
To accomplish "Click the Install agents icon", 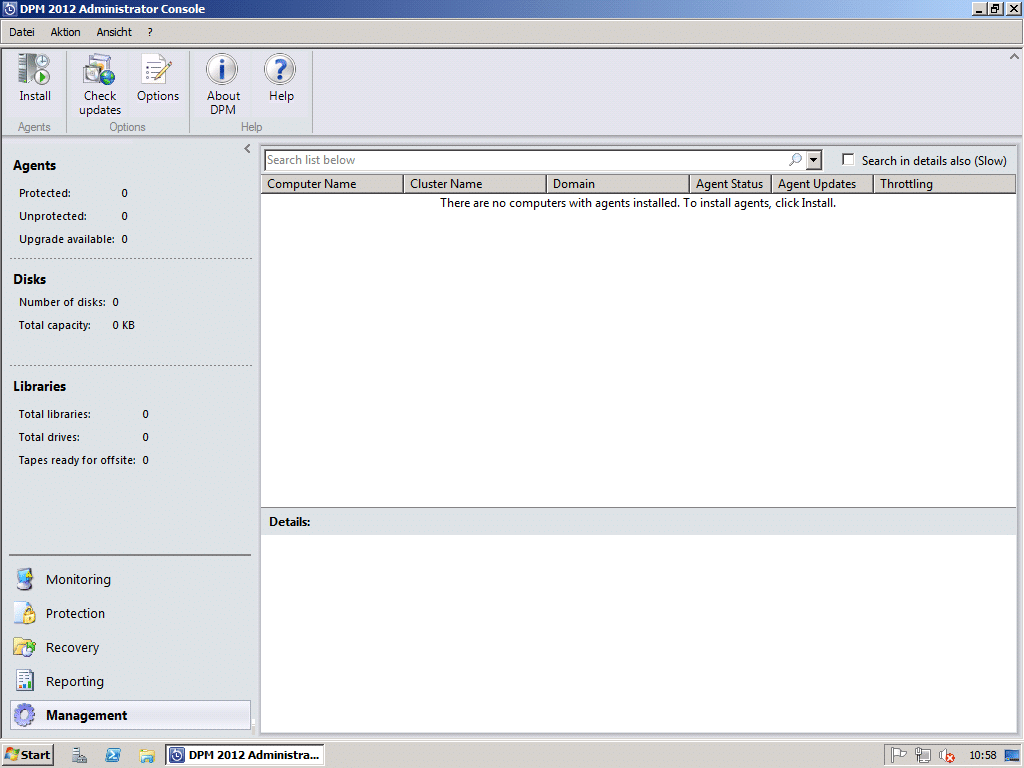I will point(34,70).
